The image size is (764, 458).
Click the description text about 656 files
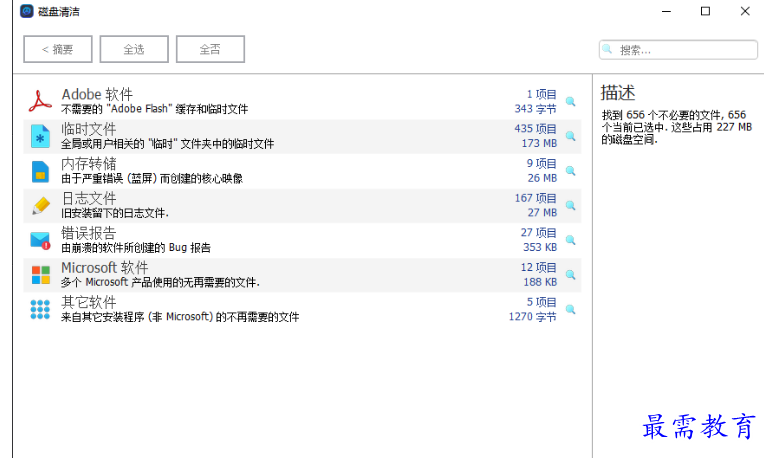[x=677, y=127]
